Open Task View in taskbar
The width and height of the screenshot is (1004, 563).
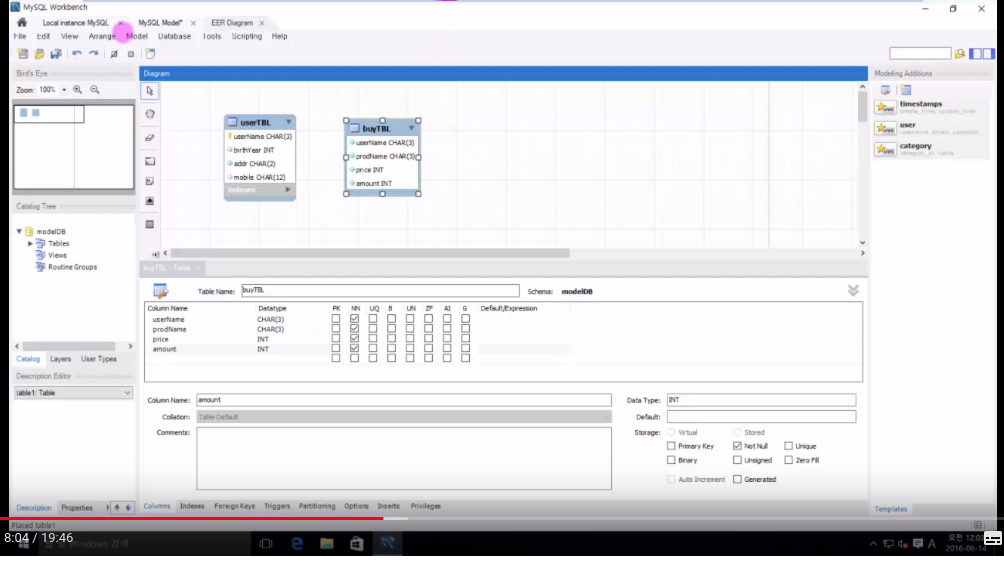click(x=266, y=544)
